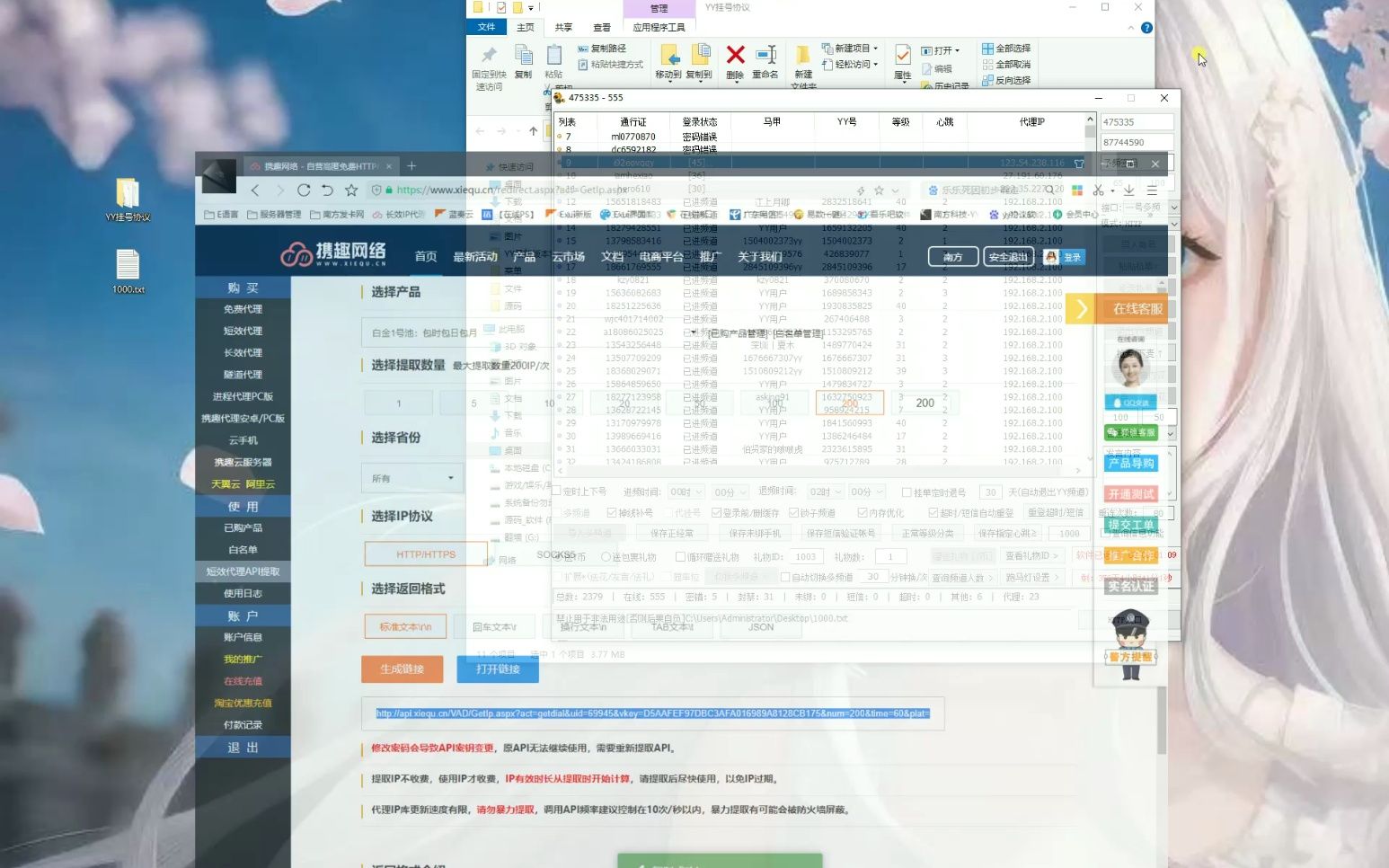Click the New folder (新建文件夹) icon
This screenshot has height=868, width=1389.
coord(803,55)
